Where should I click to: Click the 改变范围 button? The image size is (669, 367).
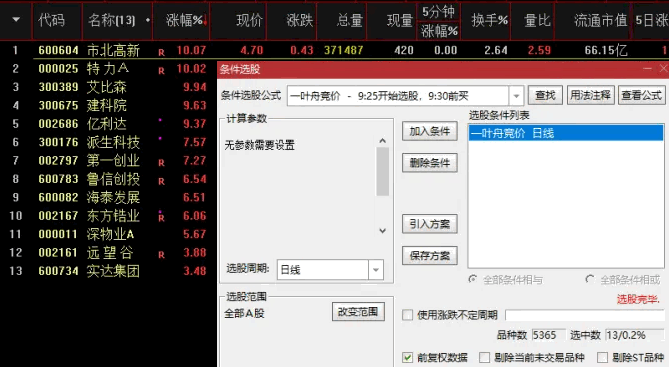pos(358,312)
